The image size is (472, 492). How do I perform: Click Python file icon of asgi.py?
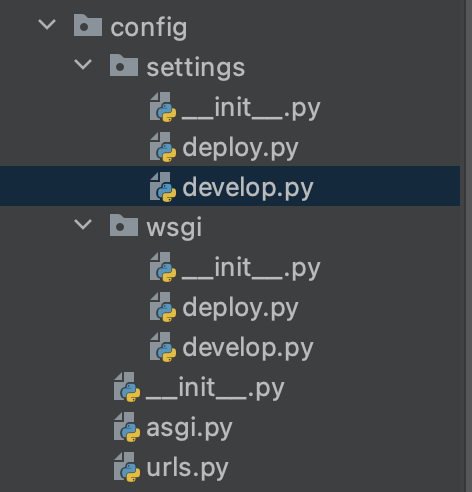127,427
